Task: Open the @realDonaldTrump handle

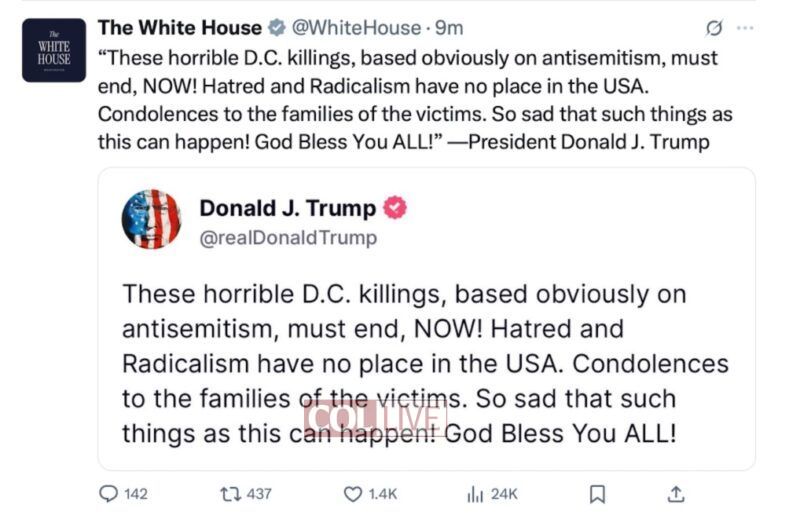Action: pyautogui.click(x=288, y=238)
